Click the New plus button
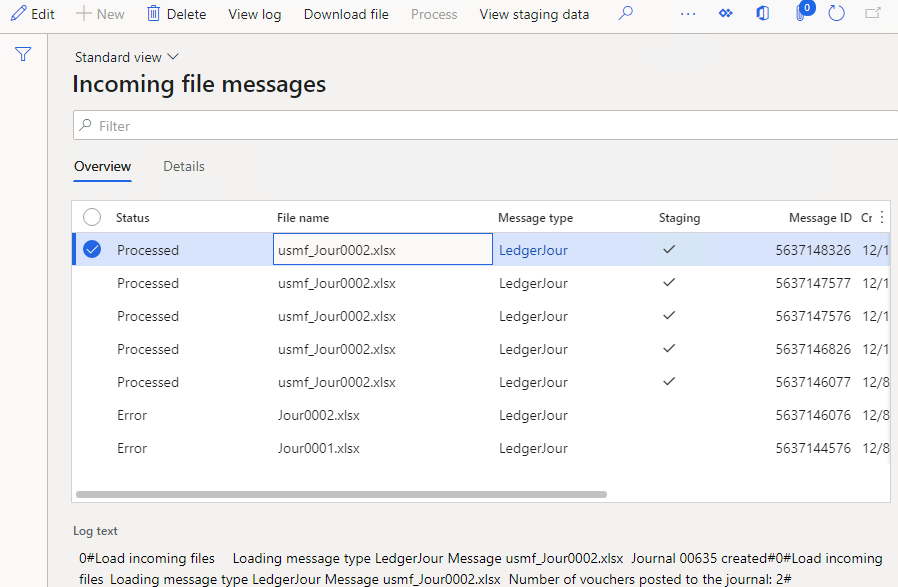This screenshot has width=898, height=587. point(100,14)
